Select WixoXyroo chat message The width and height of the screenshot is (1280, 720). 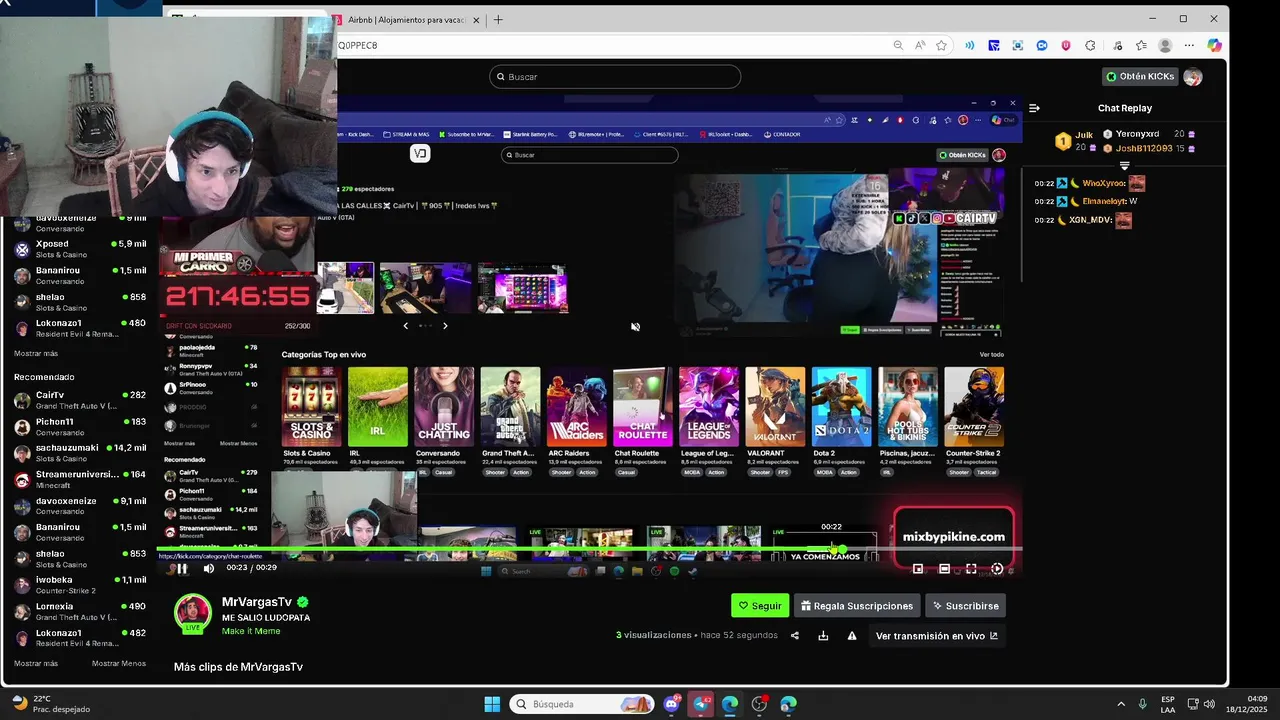[1090, 184]
